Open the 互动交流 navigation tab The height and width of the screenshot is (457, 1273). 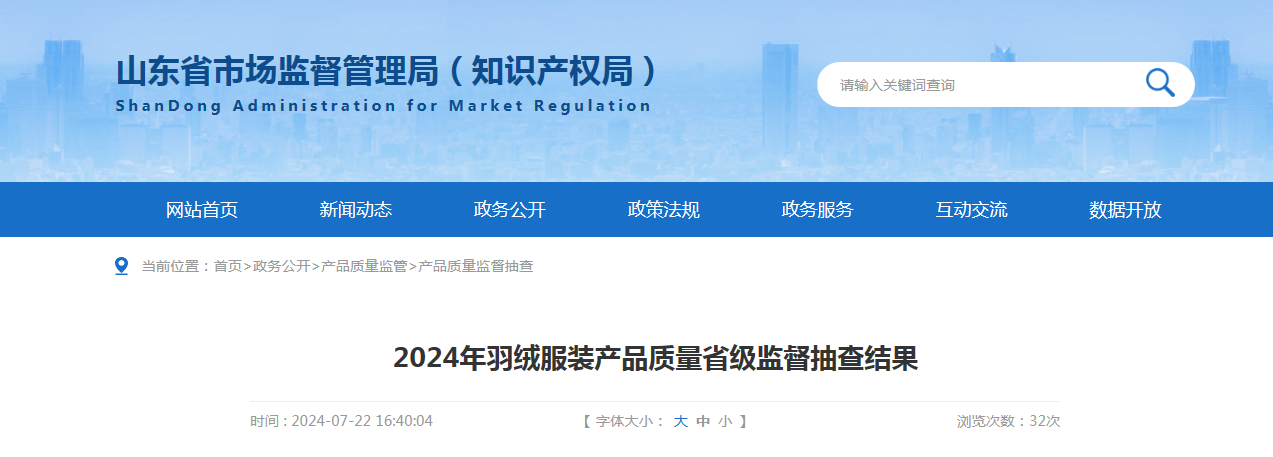point(972,210)
